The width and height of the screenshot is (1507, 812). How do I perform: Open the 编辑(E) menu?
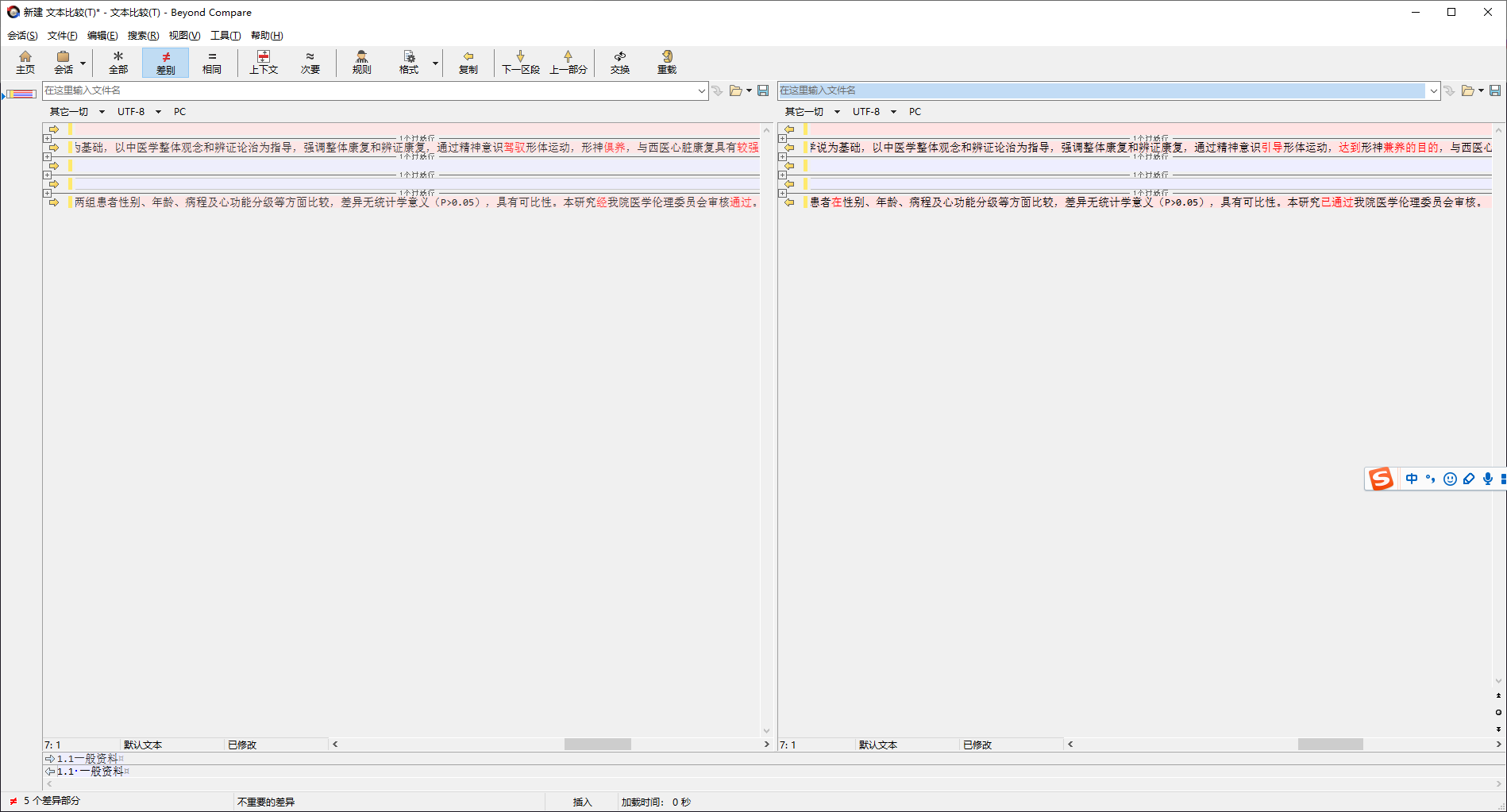click(102, 36)
